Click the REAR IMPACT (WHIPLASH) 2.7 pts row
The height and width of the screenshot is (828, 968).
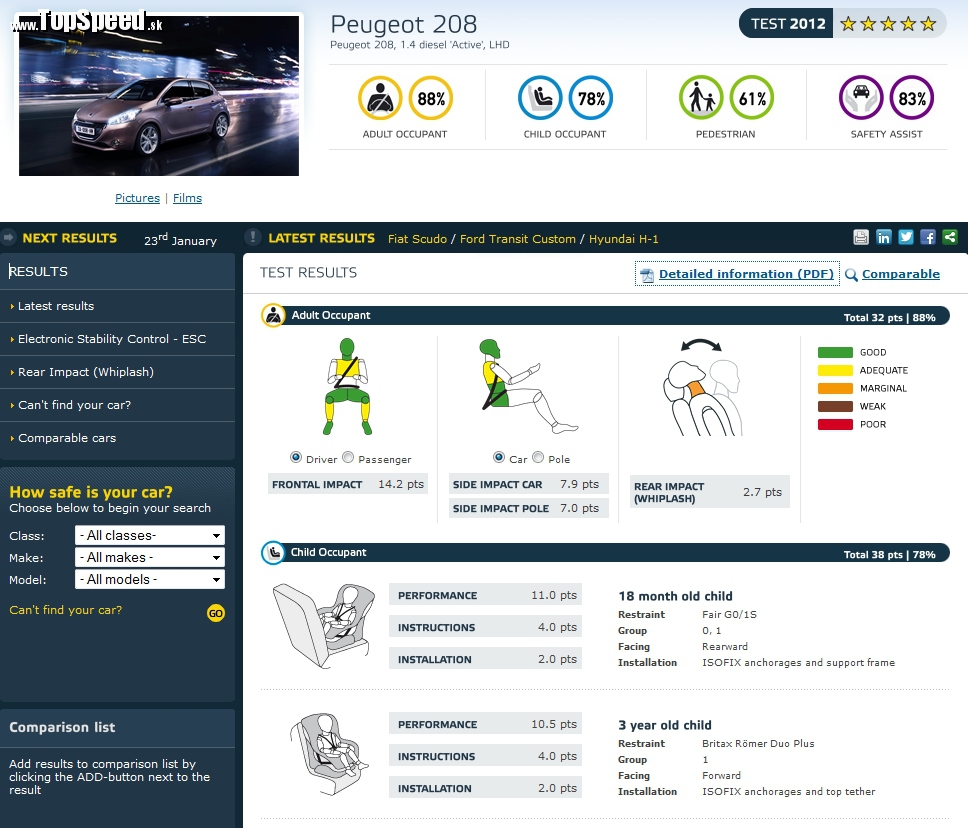point(710,492)
